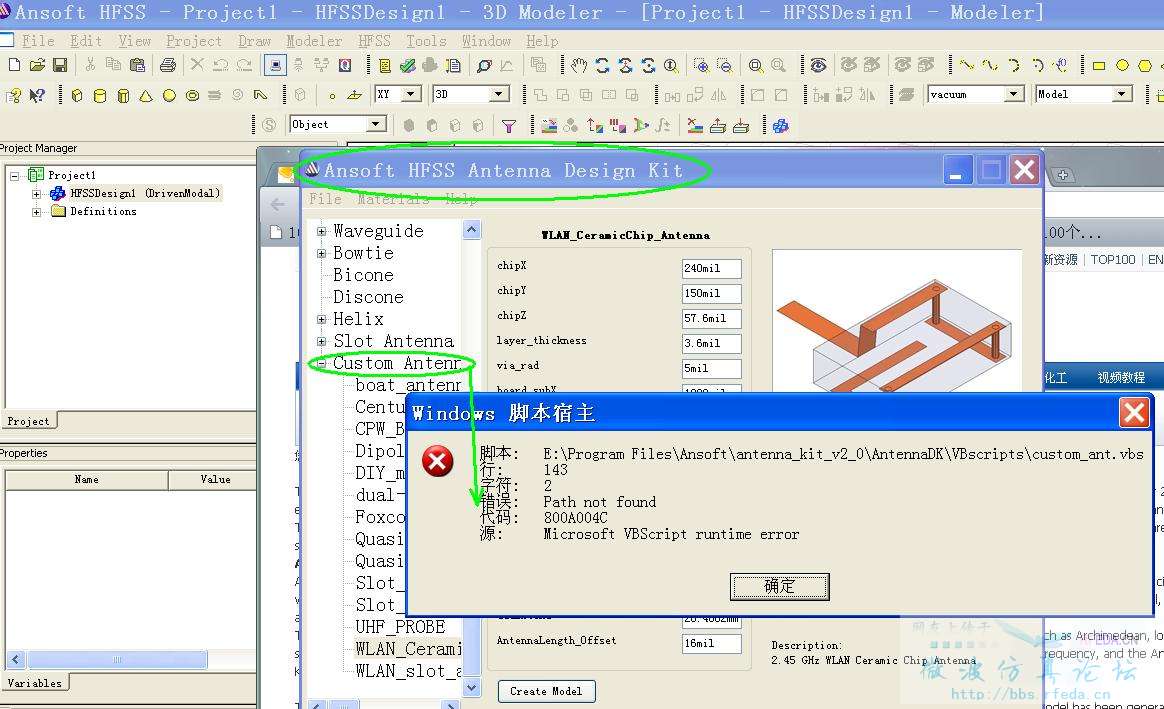This screenshot has height=709, width=1164.
Task: Click the New project icon in the toolbar
Action: (x=14, y=65)
